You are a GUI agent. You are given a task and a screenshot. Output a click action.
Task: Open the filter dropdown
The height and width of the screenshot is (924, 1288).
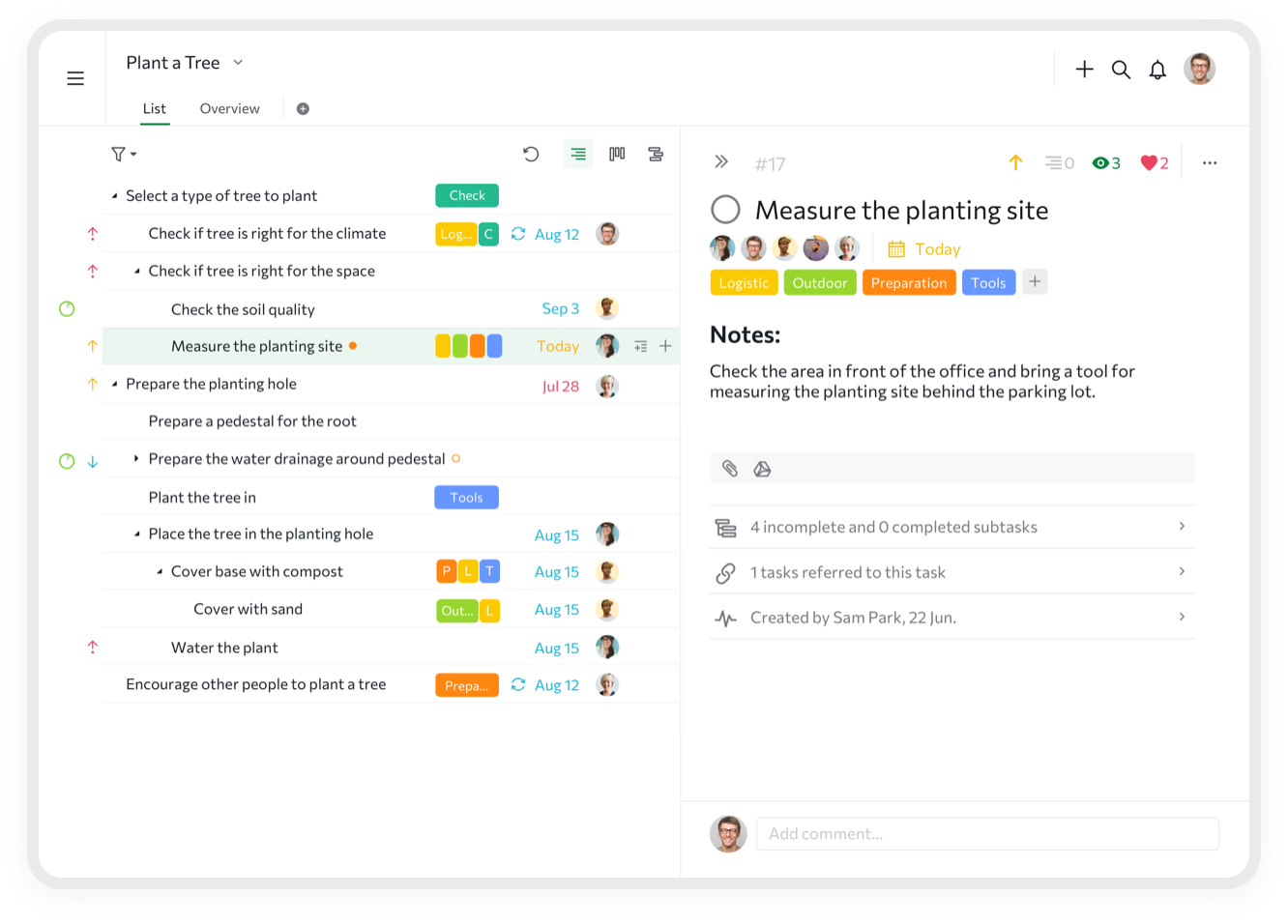pyautogui.click(x=123, y=154)
